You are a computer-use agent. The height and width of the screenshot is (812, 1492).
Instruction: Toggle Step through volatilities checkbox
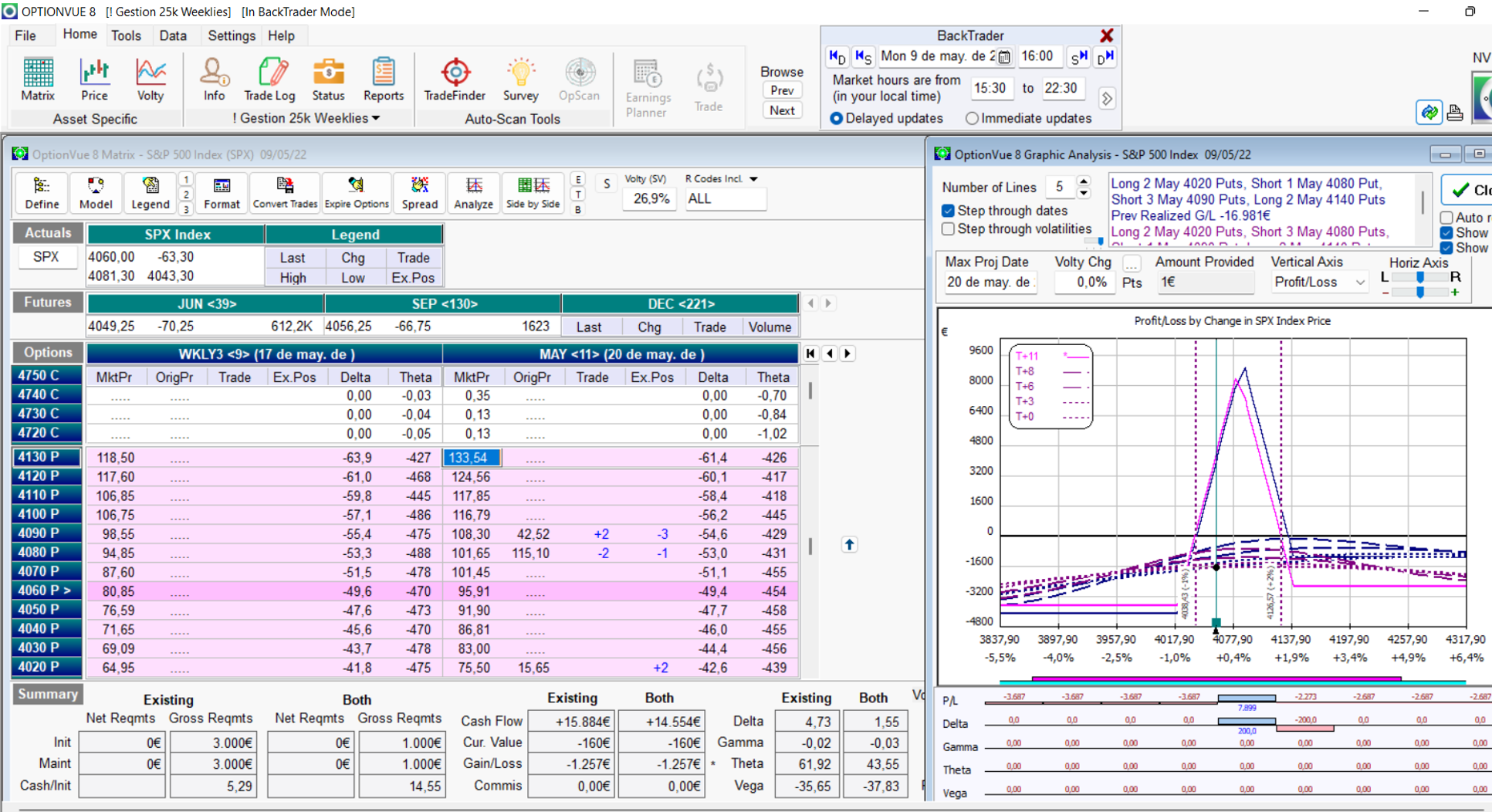point(948,229)
